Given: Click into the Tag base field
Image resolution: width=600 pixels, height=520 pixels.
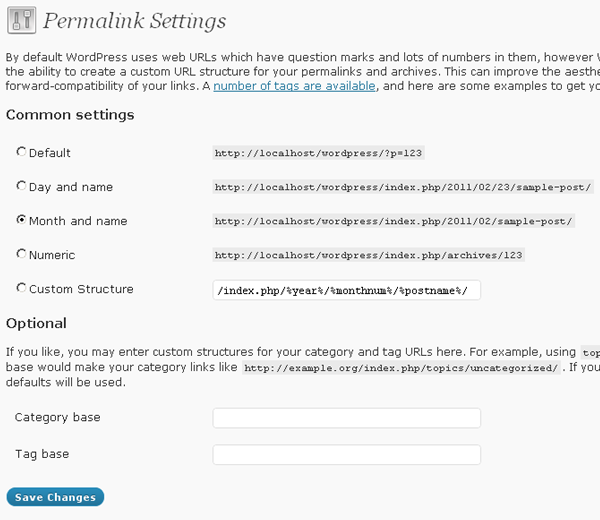Looking at the screenshot, I should [x=347, y=455].
